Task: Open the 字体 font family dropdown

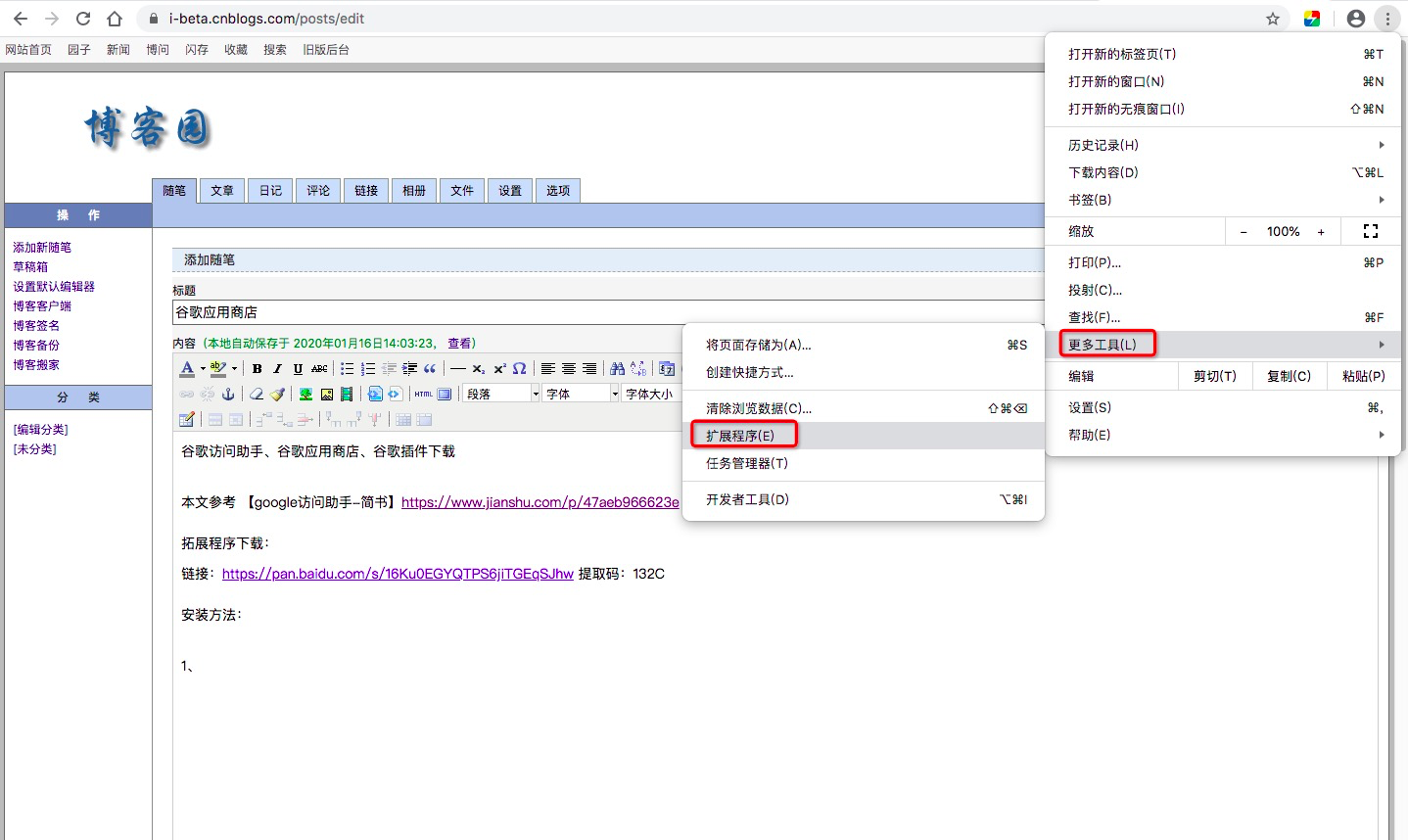Action: [x=582, y=394]
